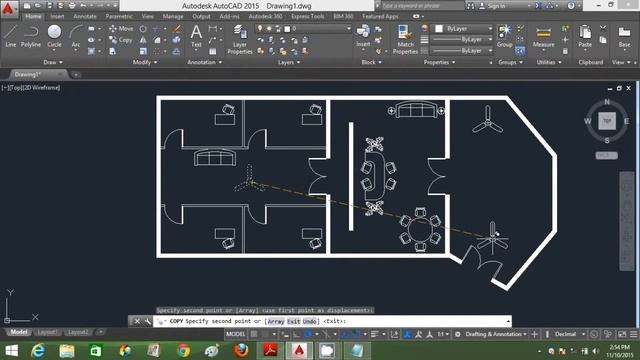Choose Array option in command line
The height and width of the screenshot is (360, 640).
coord(276,321)
